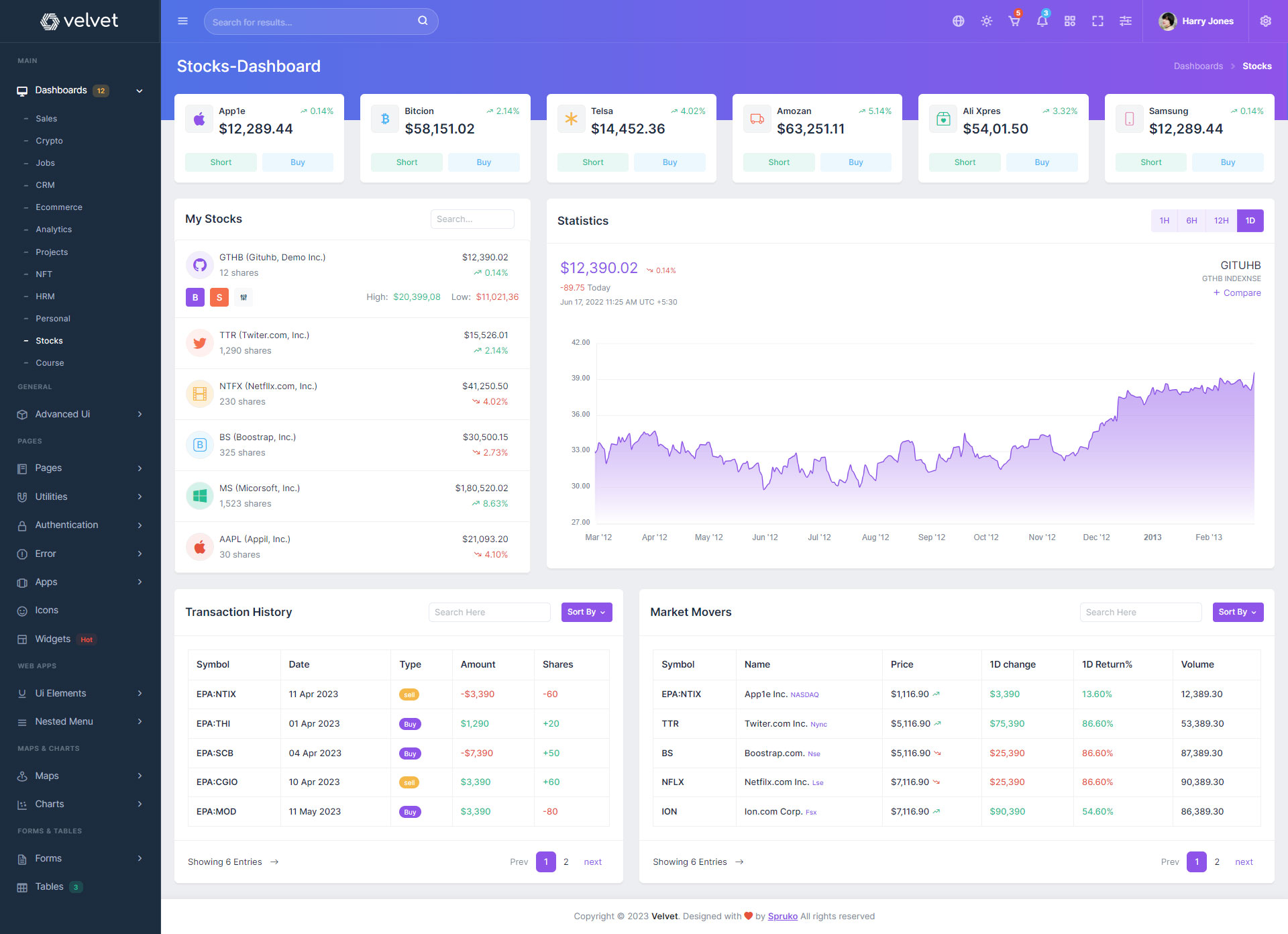
Task: Click the notifications bell icon
Action: pyautogui.click(x=1042, y=21)
